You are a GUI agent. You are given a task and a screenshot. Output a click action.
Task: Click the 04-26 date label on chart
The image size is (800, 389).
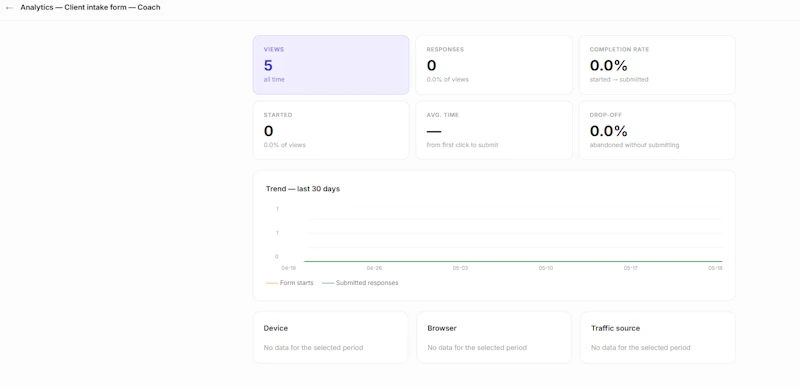[x=374, y=268]
